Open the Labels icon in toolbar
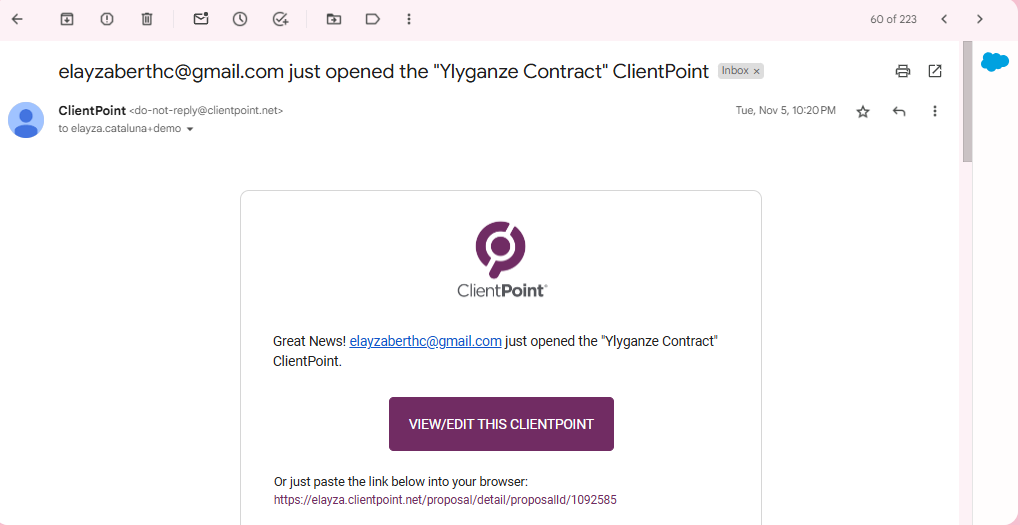Screen dimensions: 1020x525 (x=373, y=20)
